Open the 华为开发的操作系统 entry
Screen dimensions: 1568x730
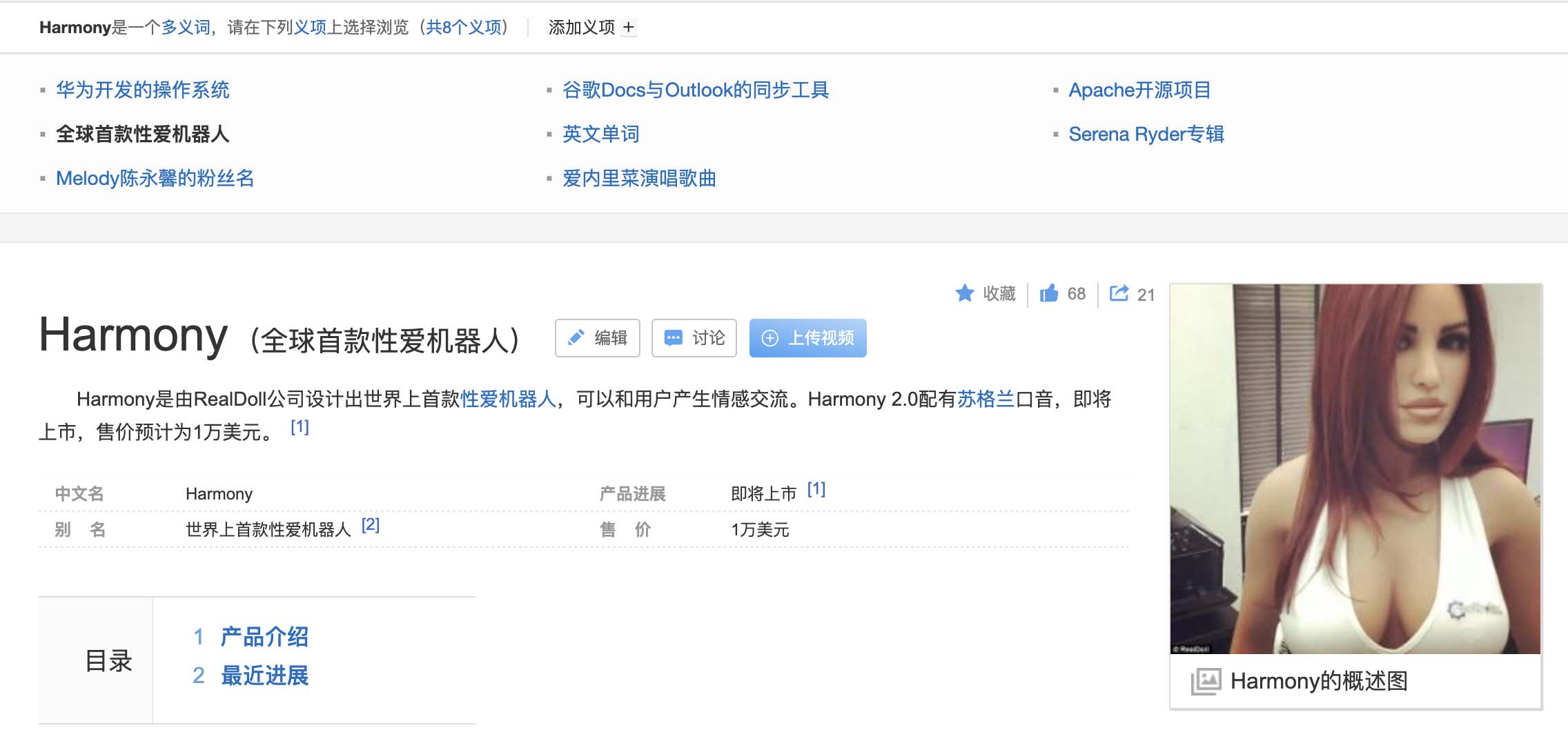143,90
